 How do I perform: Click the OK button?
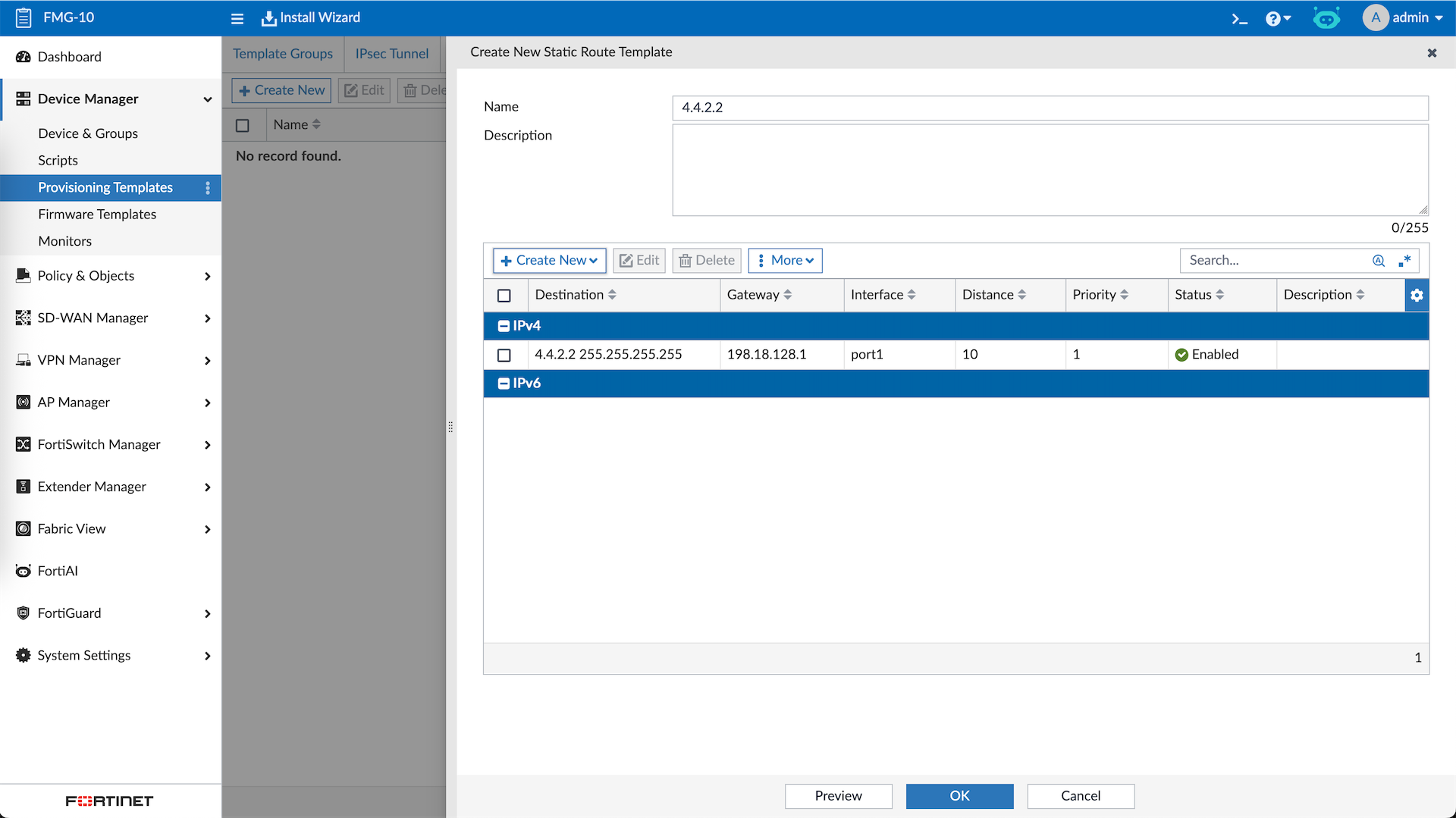coord(959,796)
